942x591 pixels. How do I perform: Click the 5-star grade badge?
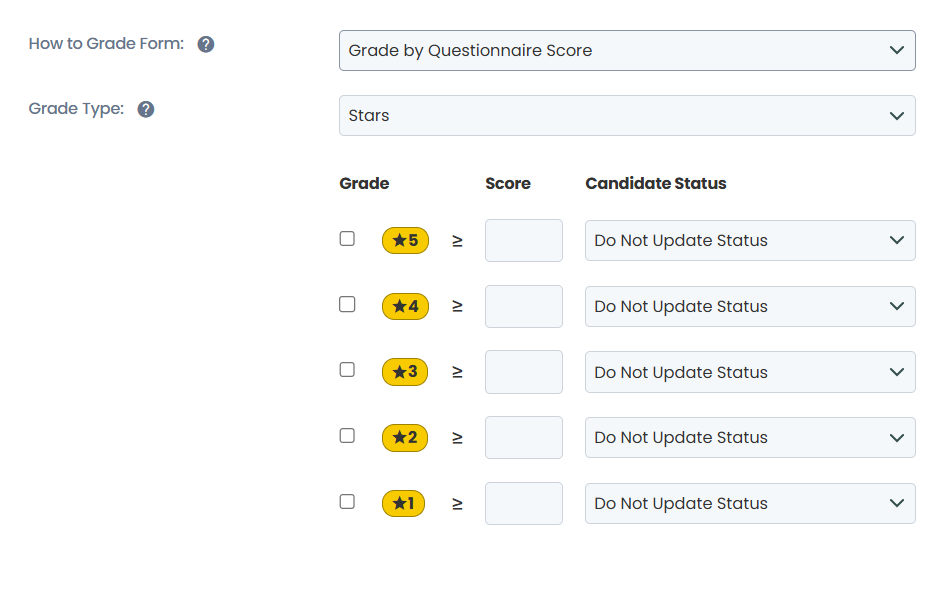pyautogui.click(x=406, y=240)
